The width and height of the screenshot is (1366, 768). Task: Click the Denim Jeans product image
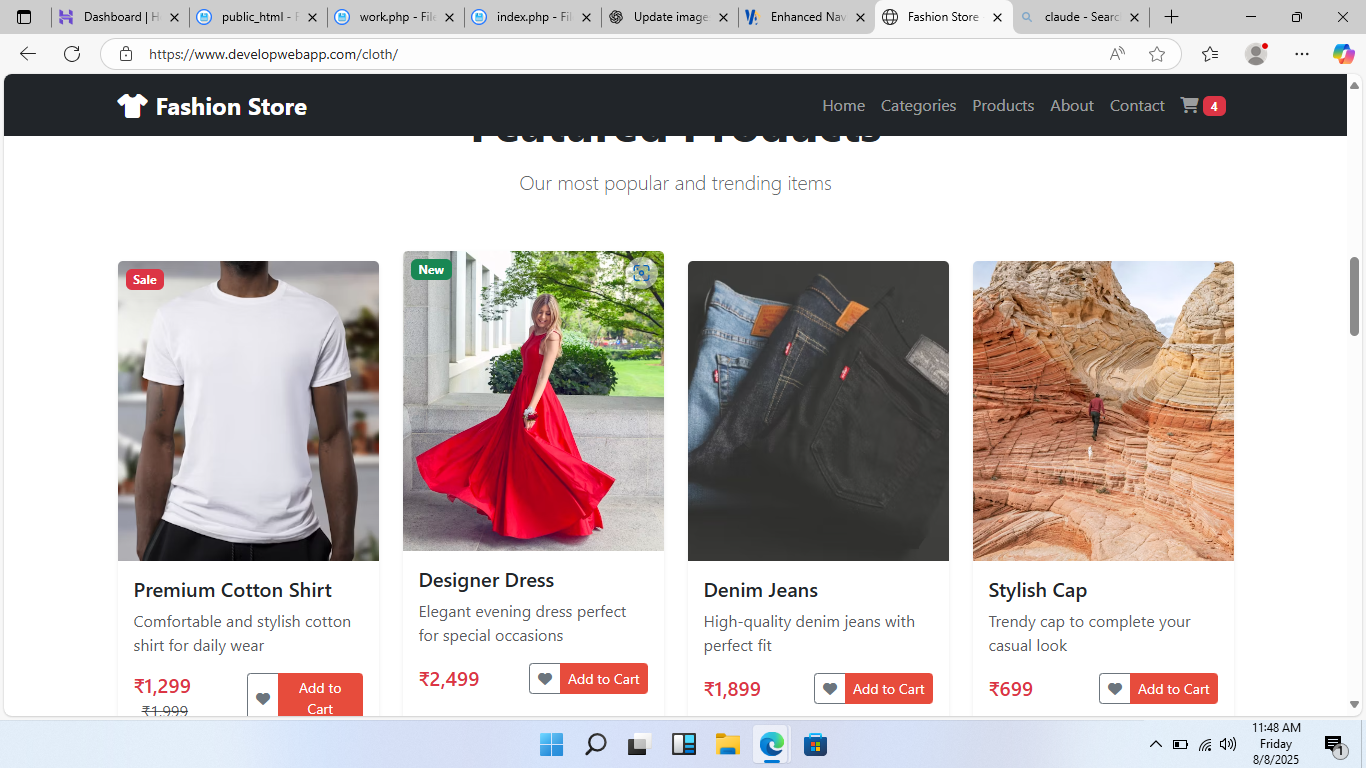coord(818,410)
